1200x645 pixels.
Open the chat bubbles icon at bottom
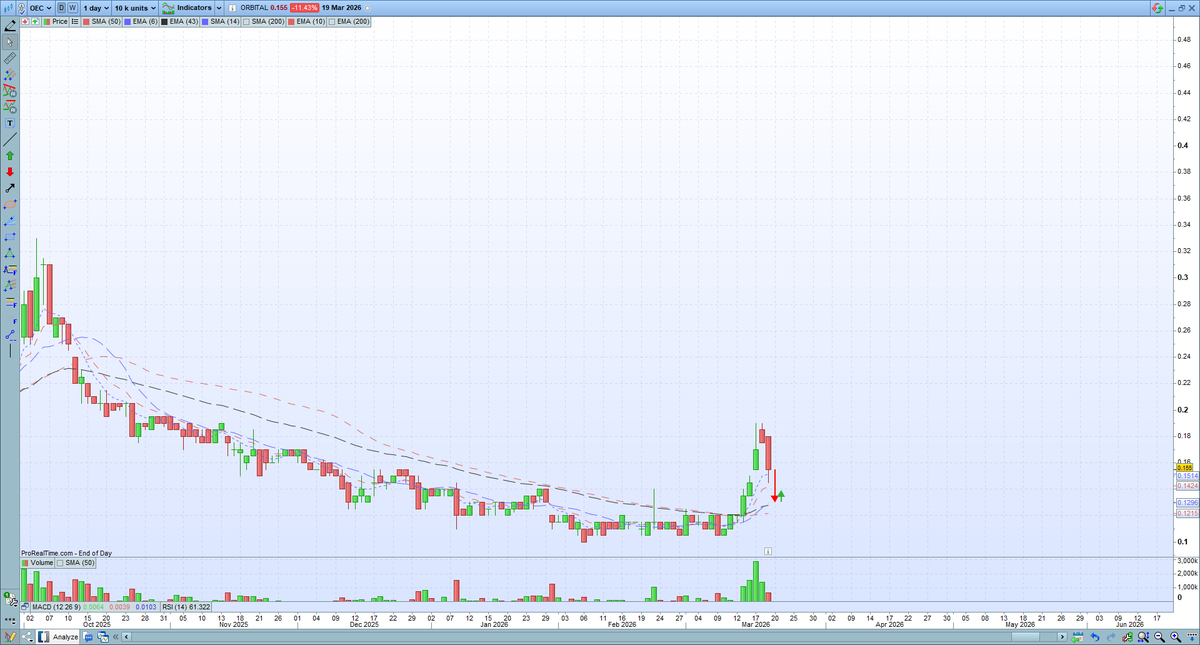[88, 636]
